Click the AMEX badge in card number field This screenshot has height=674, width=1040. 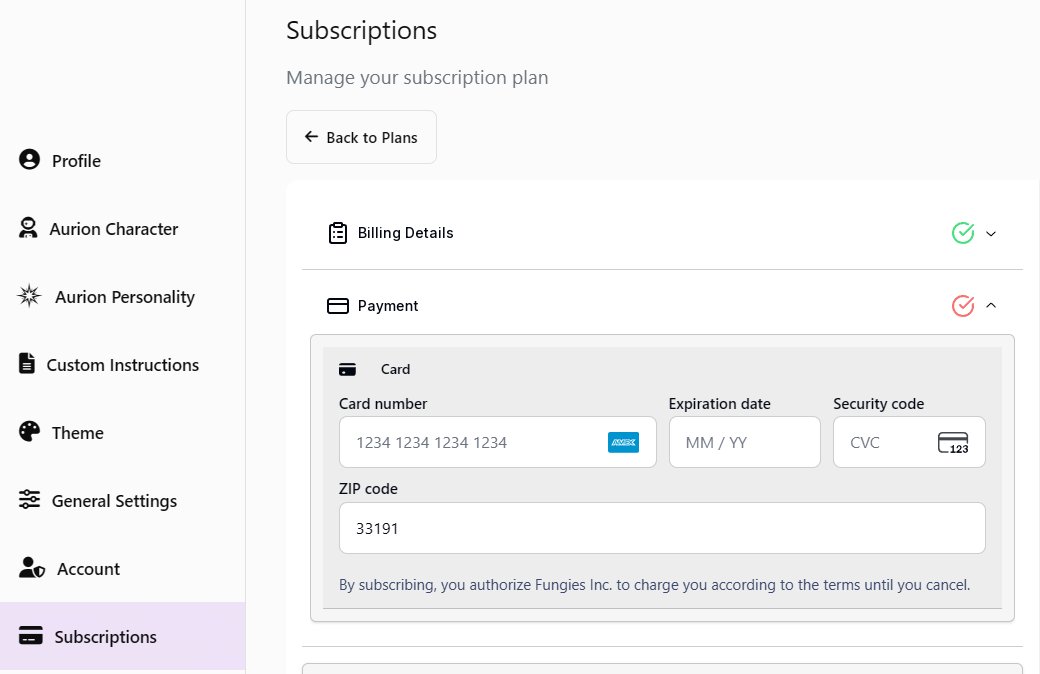624,441
